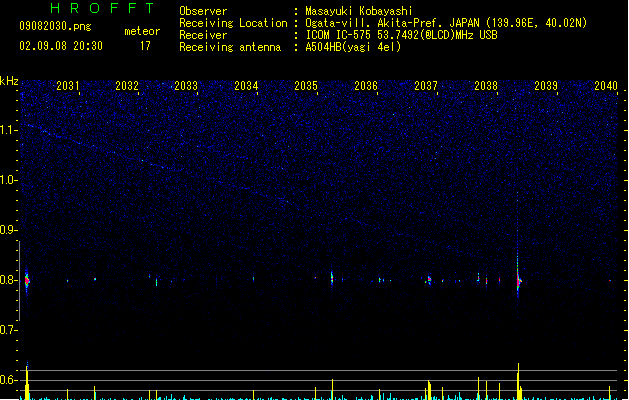Click the 0.8 kHz frequency label
The width and height of the screenshot is (629, 400).
(x=9, y=280)
